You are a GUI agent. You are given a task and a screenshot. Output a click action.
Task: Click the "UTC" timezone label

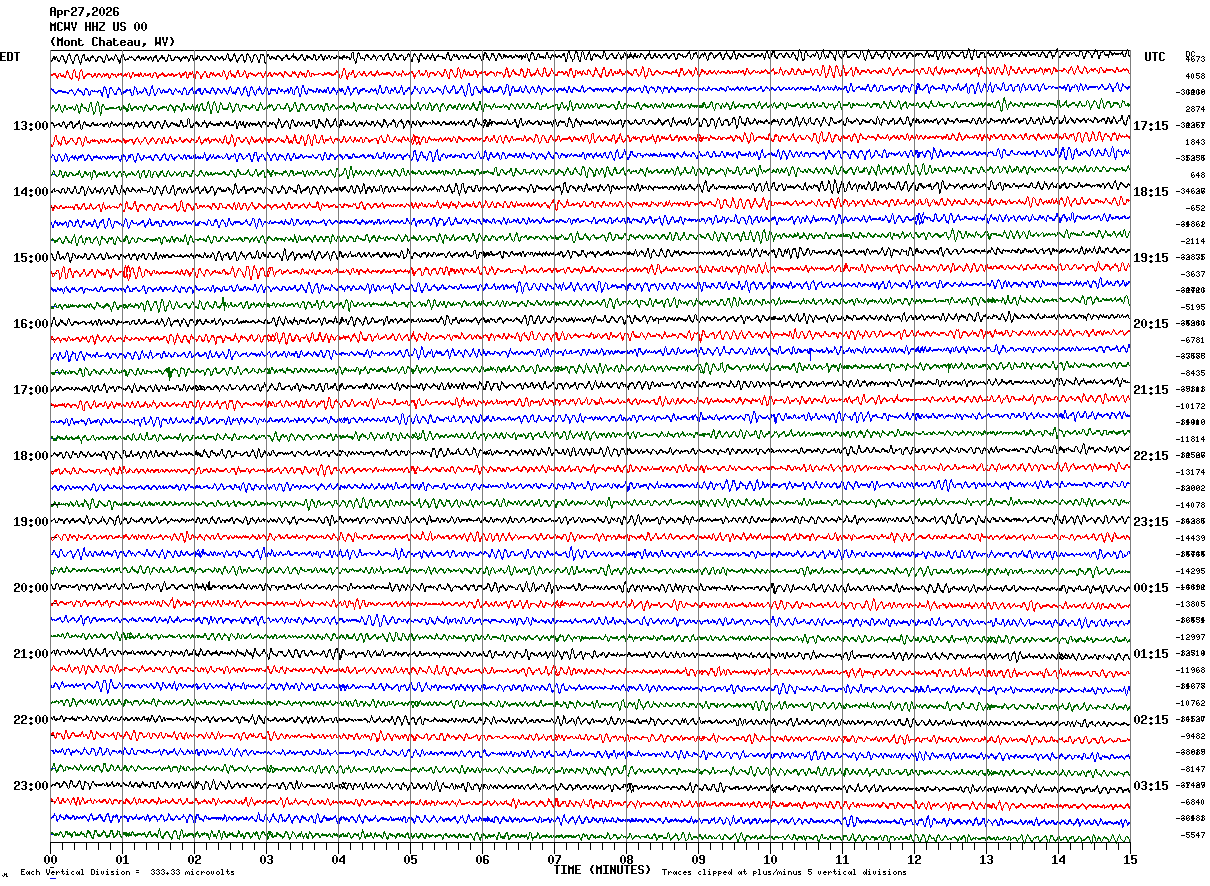[x=1155, y=57]
